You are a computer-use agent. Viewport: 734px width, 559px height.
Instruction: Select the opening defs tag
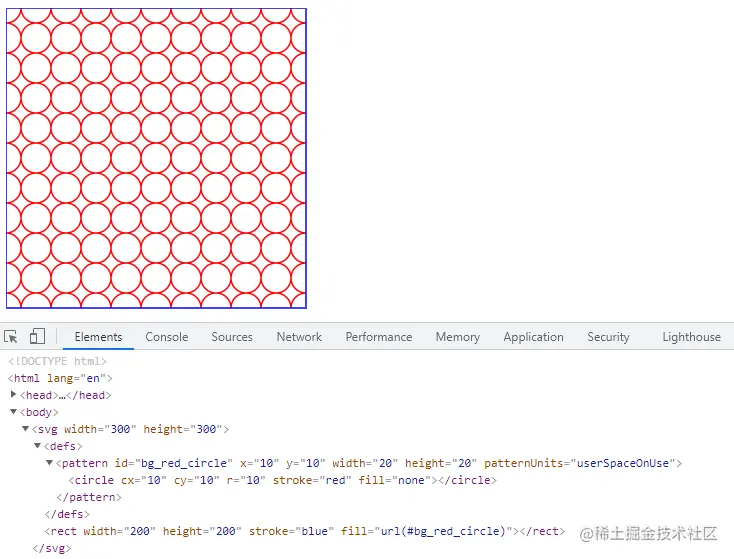63,446
